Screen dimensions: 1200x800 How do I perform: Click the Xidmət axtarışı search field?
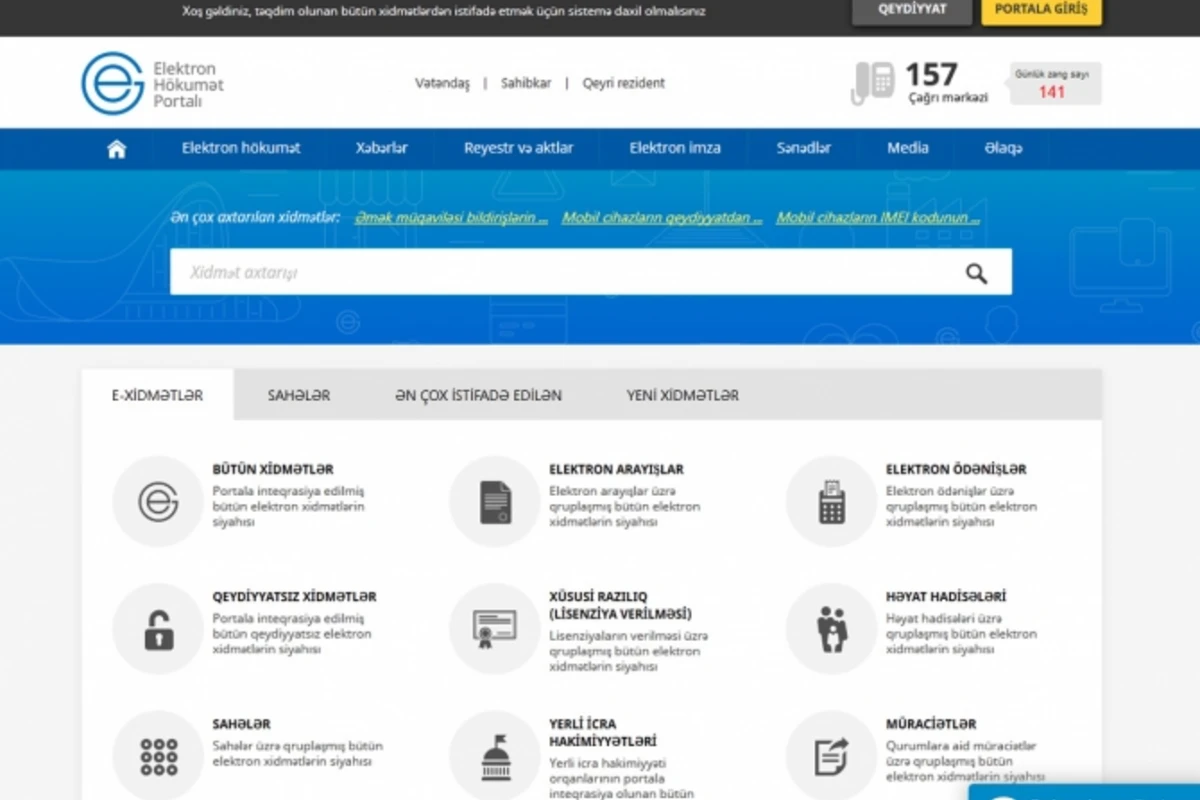click(560, 273)
